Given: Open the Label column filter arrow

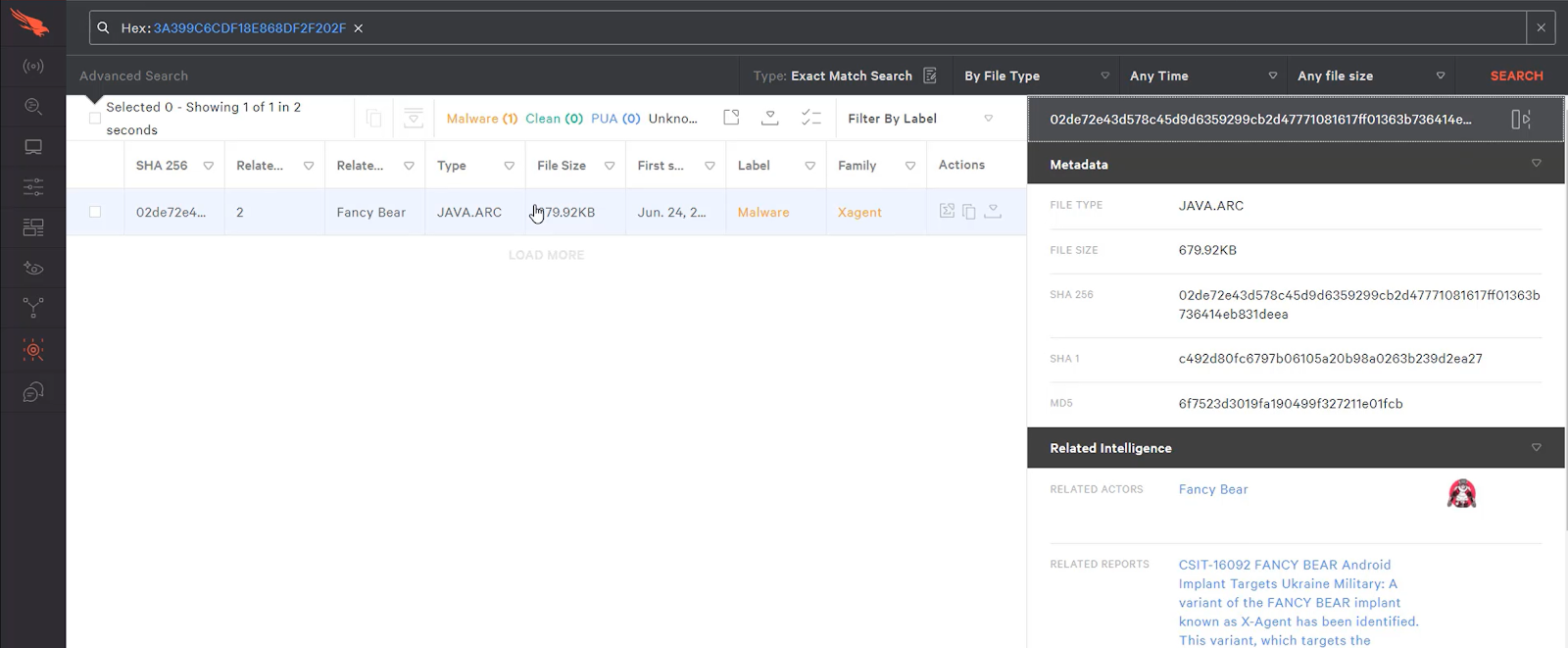Looking at the screenshot, I should (809, 166).
